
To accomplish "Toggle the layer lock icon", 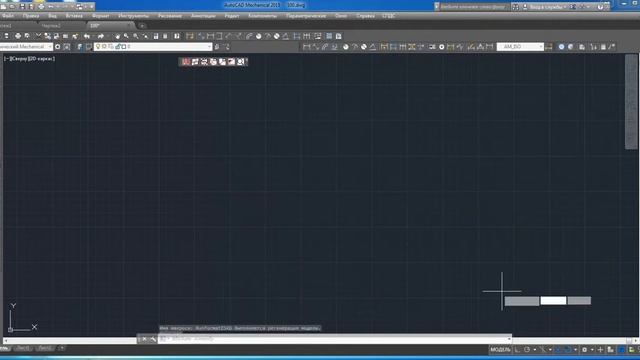I will tap(118, 47).
